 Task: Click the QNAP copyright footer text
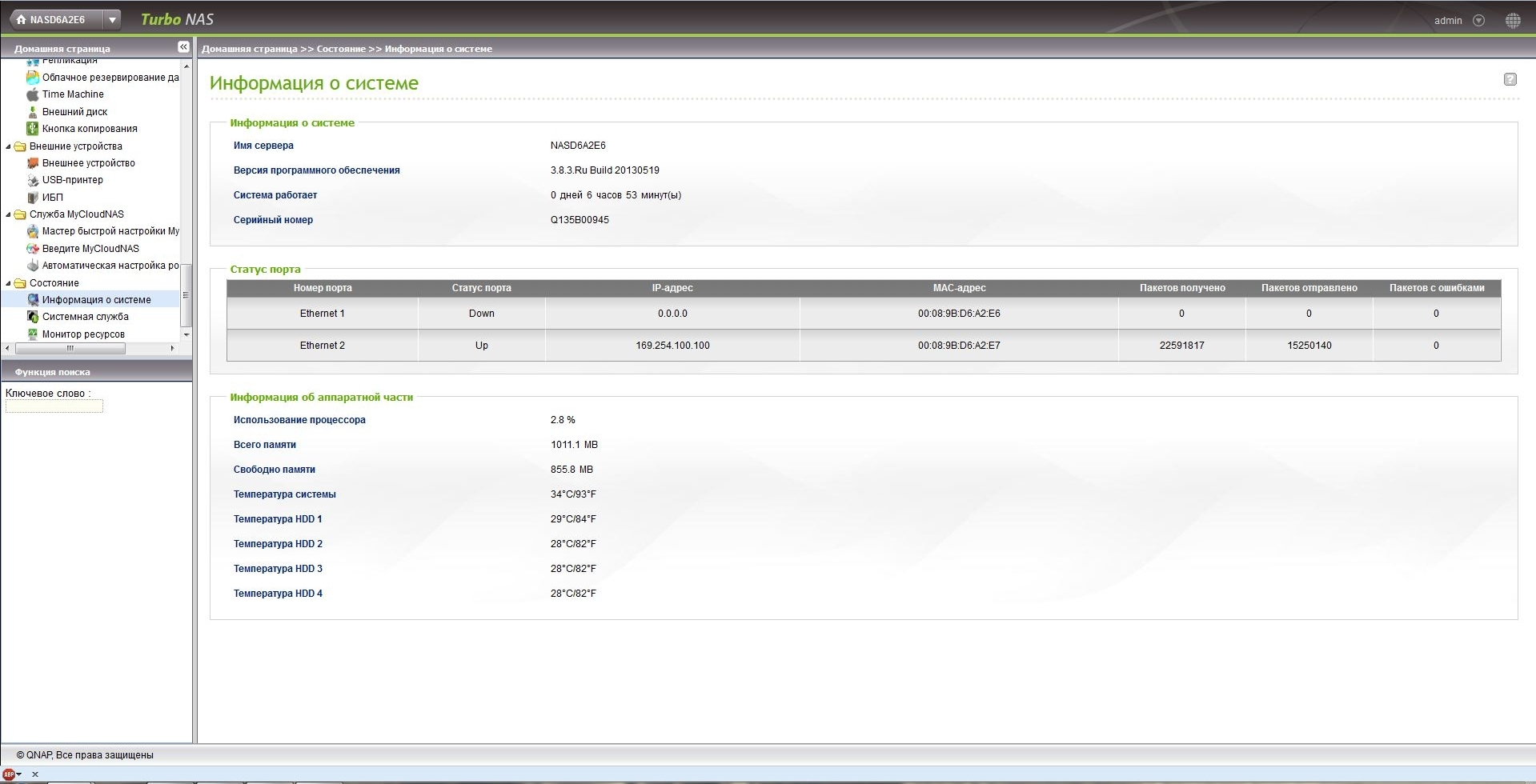pos(85,754)
